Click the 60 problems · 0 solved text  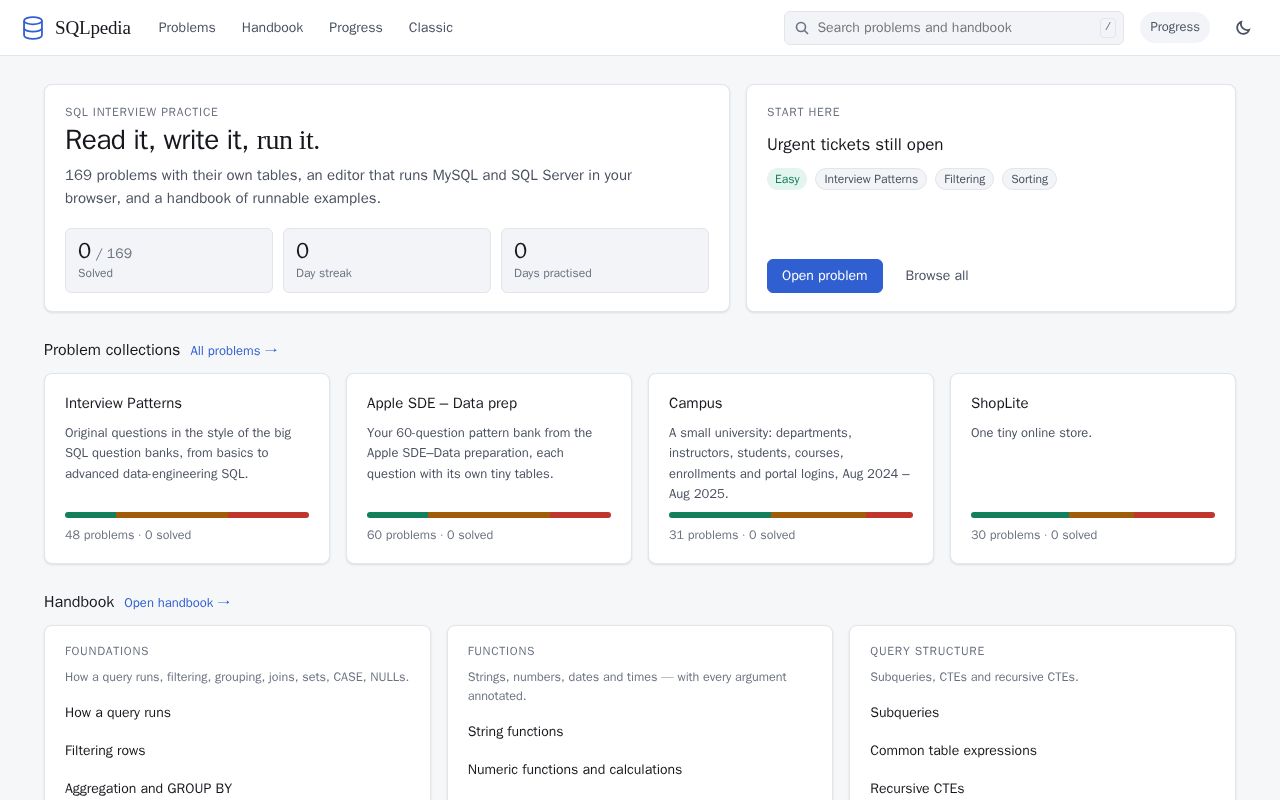point(430,535)
